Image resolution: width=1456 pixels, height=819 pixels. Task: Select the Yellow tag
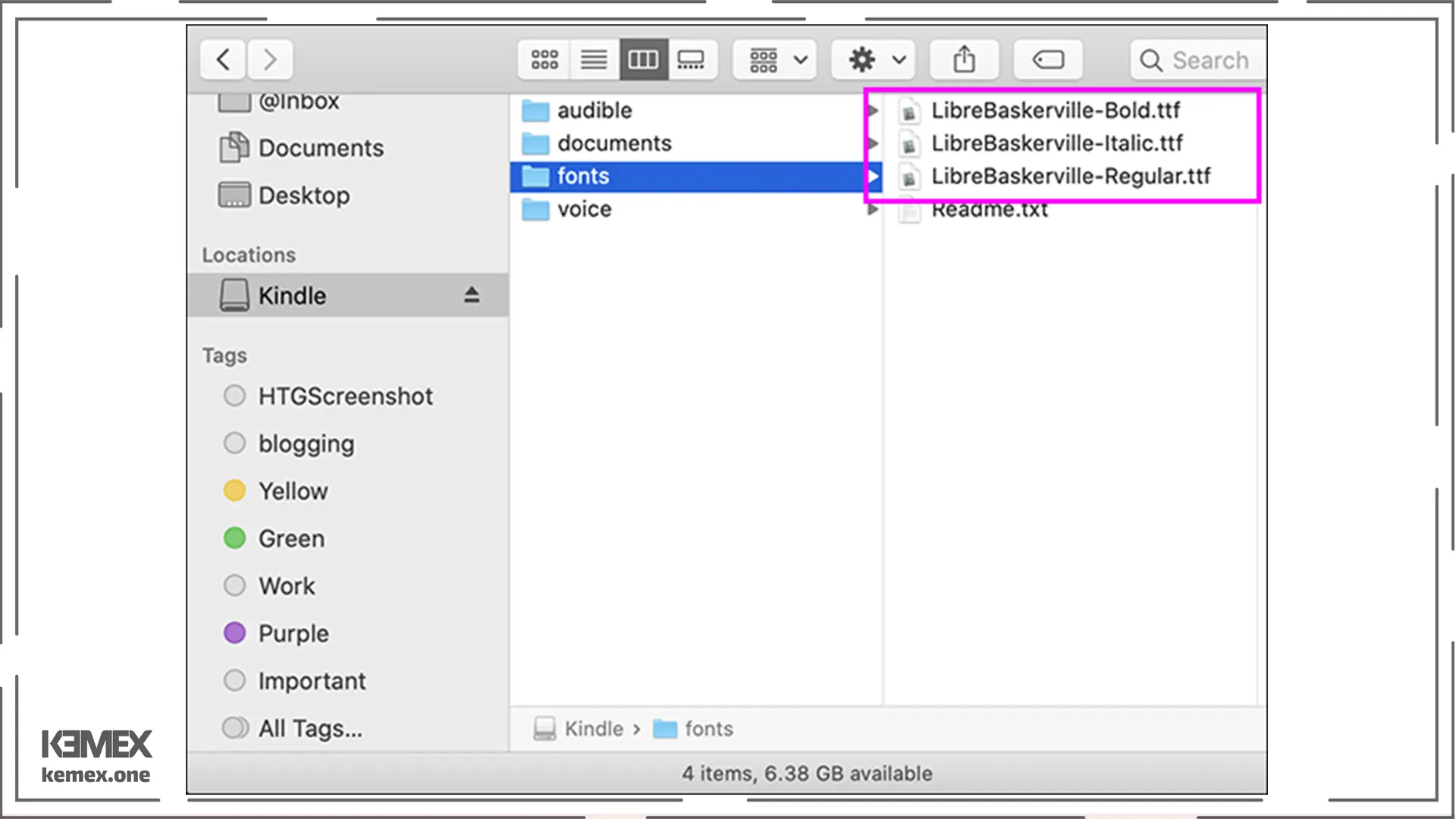point(291,490)
